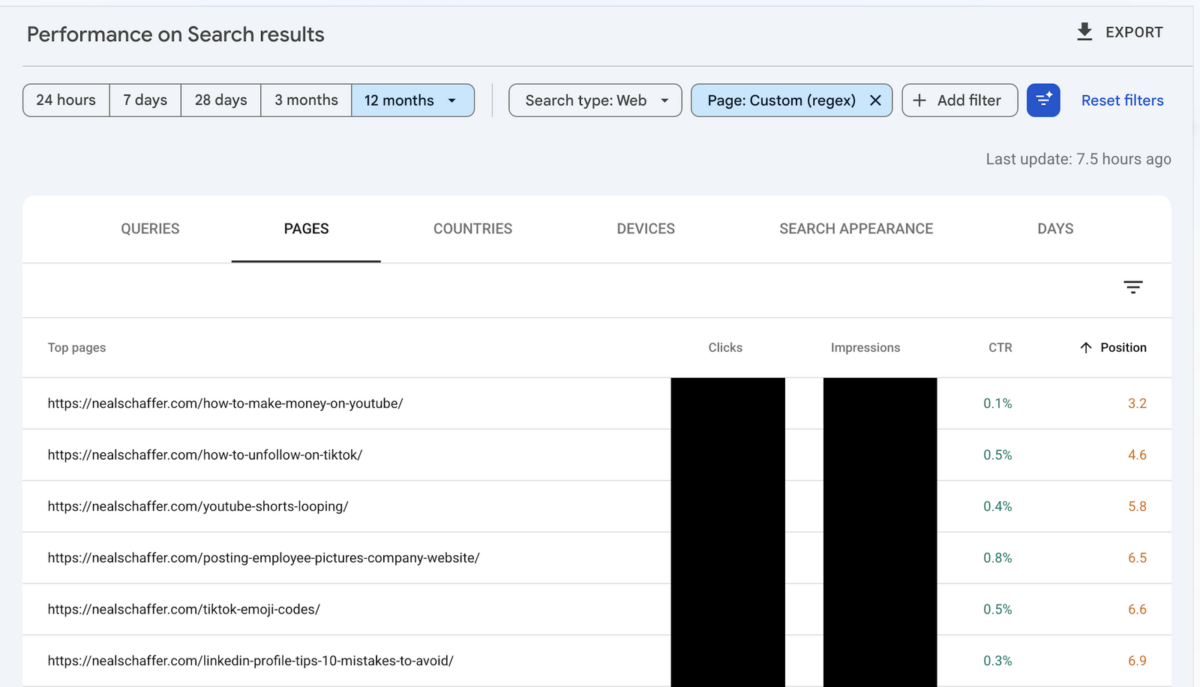Switch to the Devices tab
Image resolution: width=1200 pixels, height=687 pixels.
click(646, 229)
